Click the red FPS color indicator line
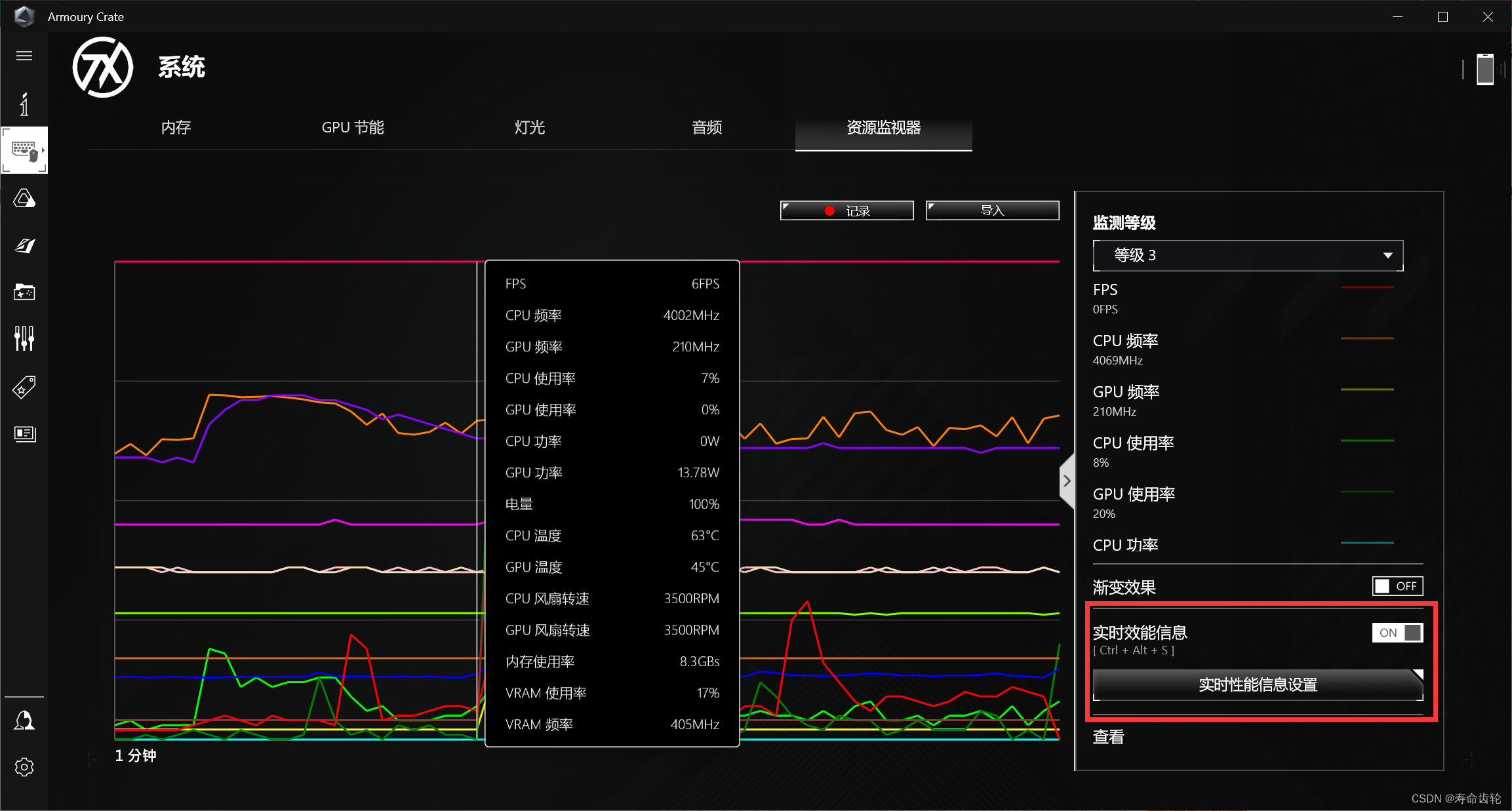This screenshot has width=1512, height=811. click(1368, 287)
